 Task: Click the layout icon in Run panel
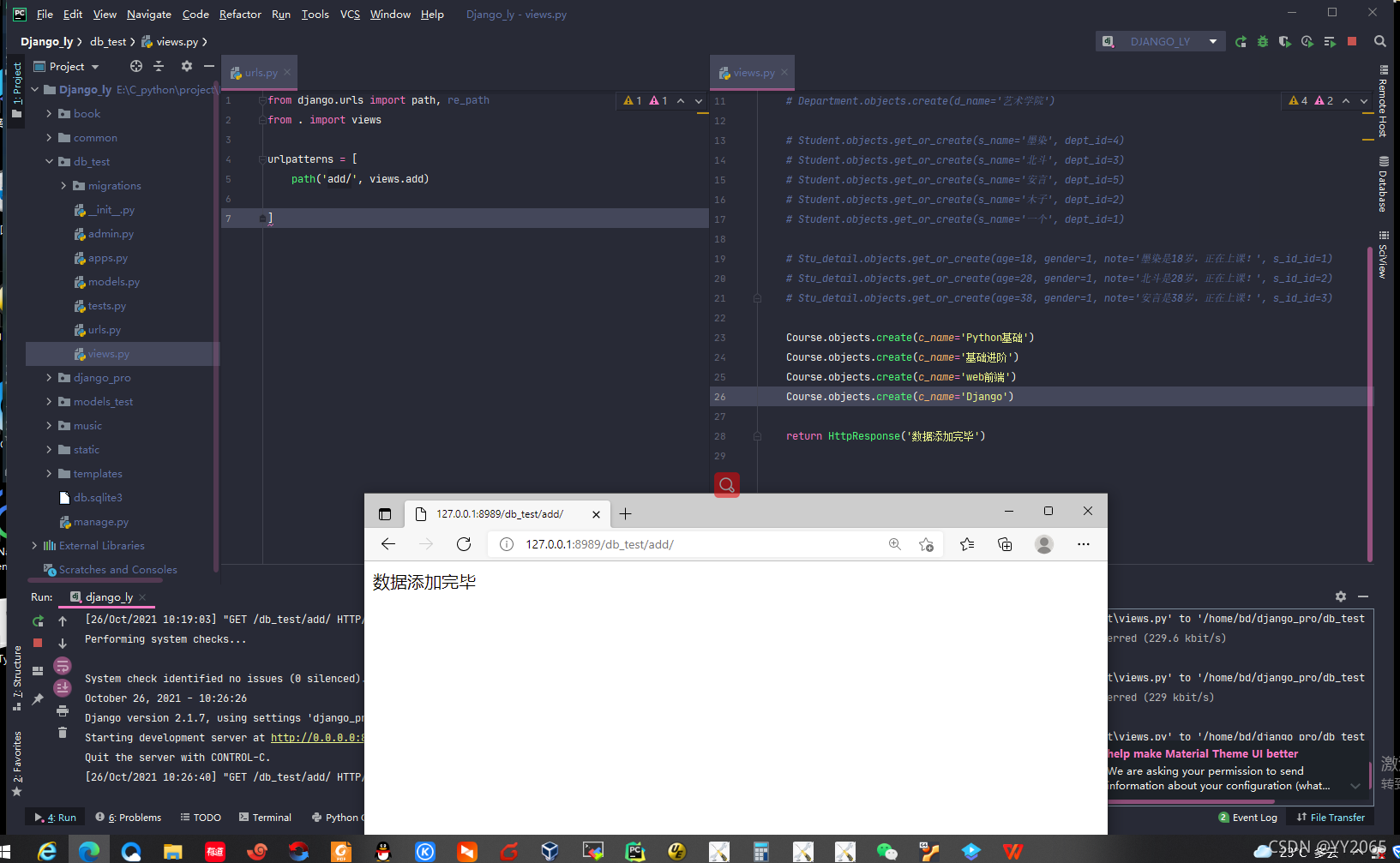(38, 671)
